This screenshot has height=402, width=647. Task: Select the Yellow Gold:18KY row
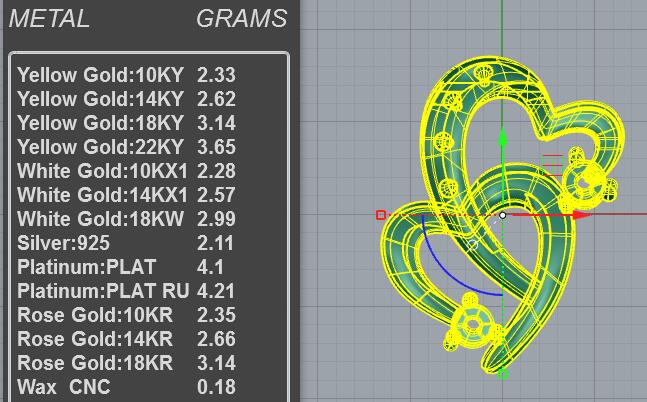pyautogui.click(x=126, y=123)
